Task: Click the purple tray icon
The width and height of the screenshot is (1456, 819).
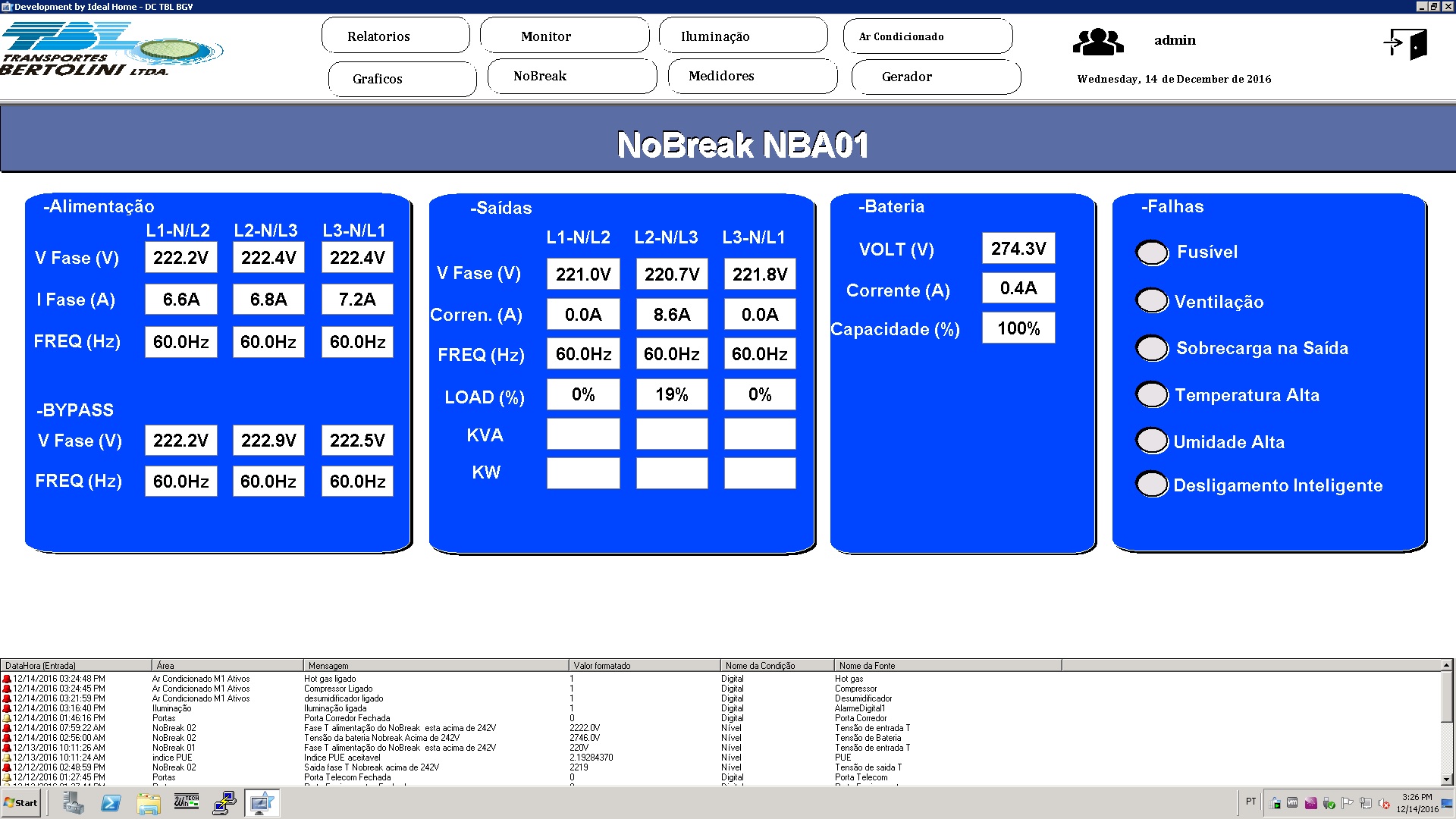Action: coord(1310,803)
